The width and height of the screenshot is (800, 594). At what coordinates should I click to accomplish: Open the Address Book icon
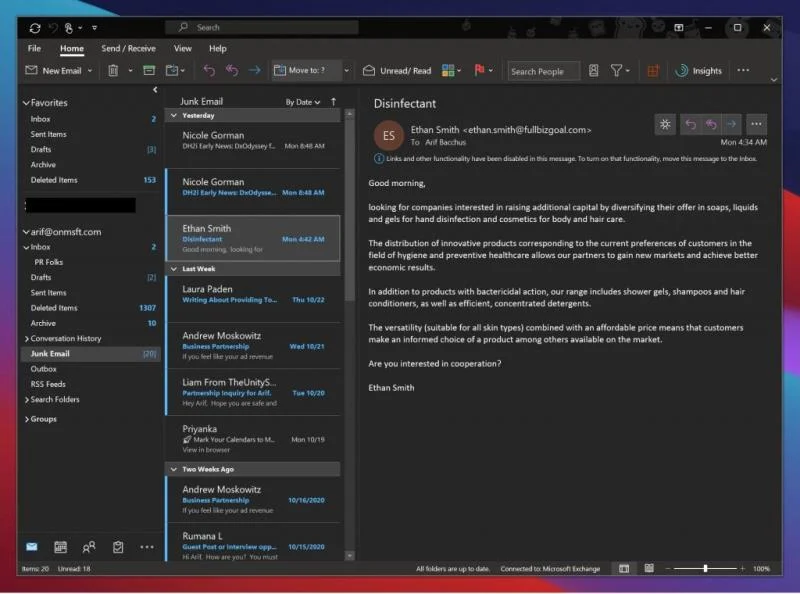pyautogui.click(x=593, y=70)
